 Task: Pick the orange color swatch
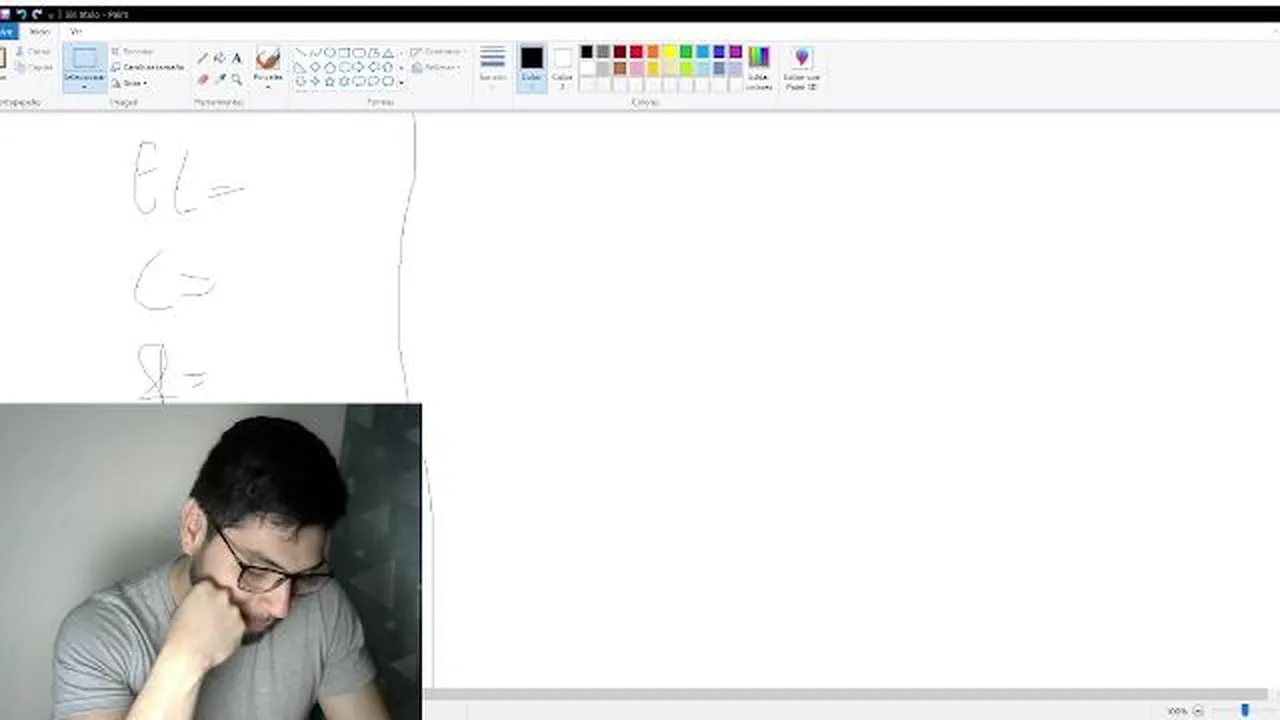[653, 52]
